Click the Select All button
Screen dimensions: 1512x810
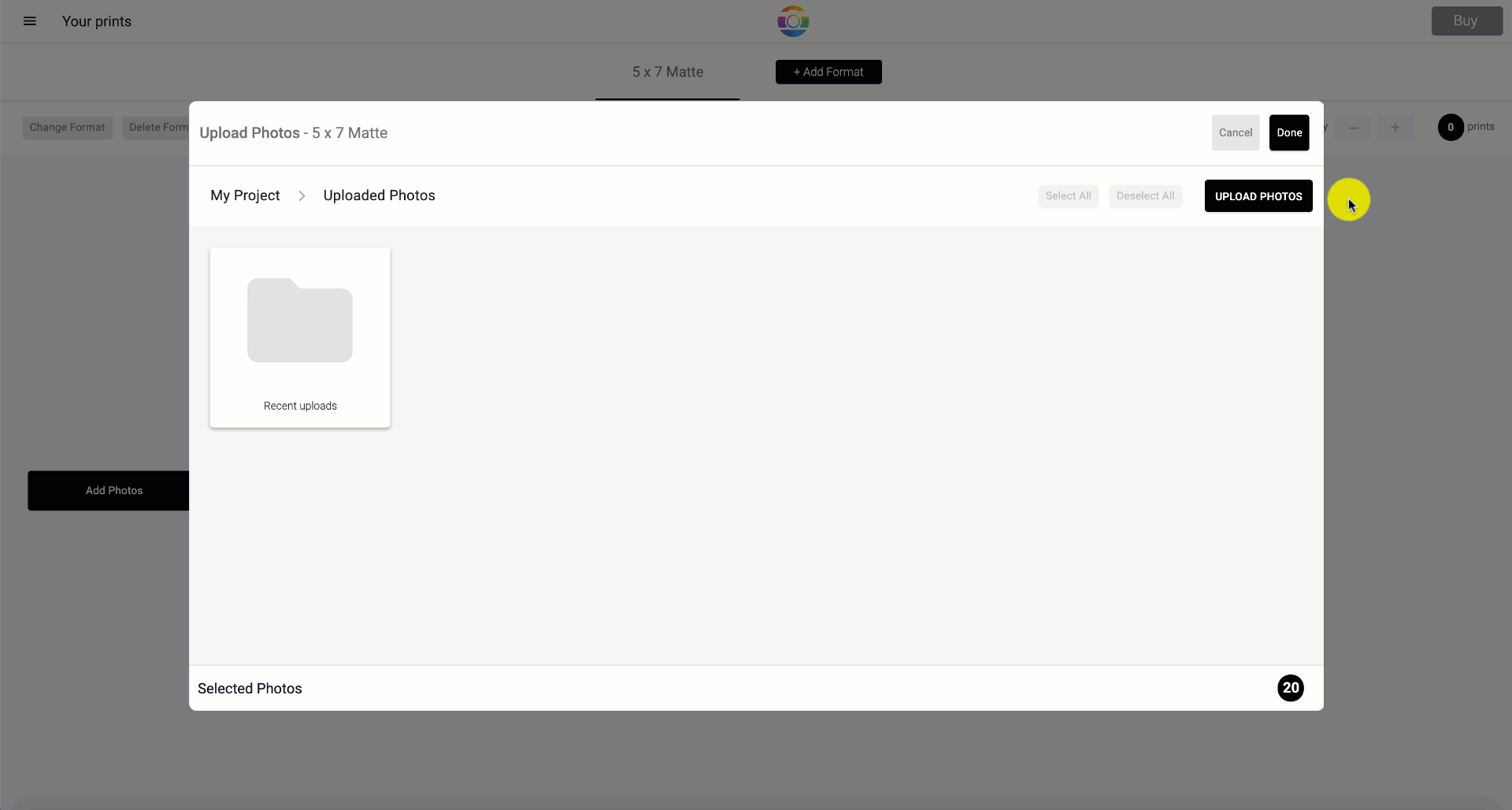coord(1068,196)
